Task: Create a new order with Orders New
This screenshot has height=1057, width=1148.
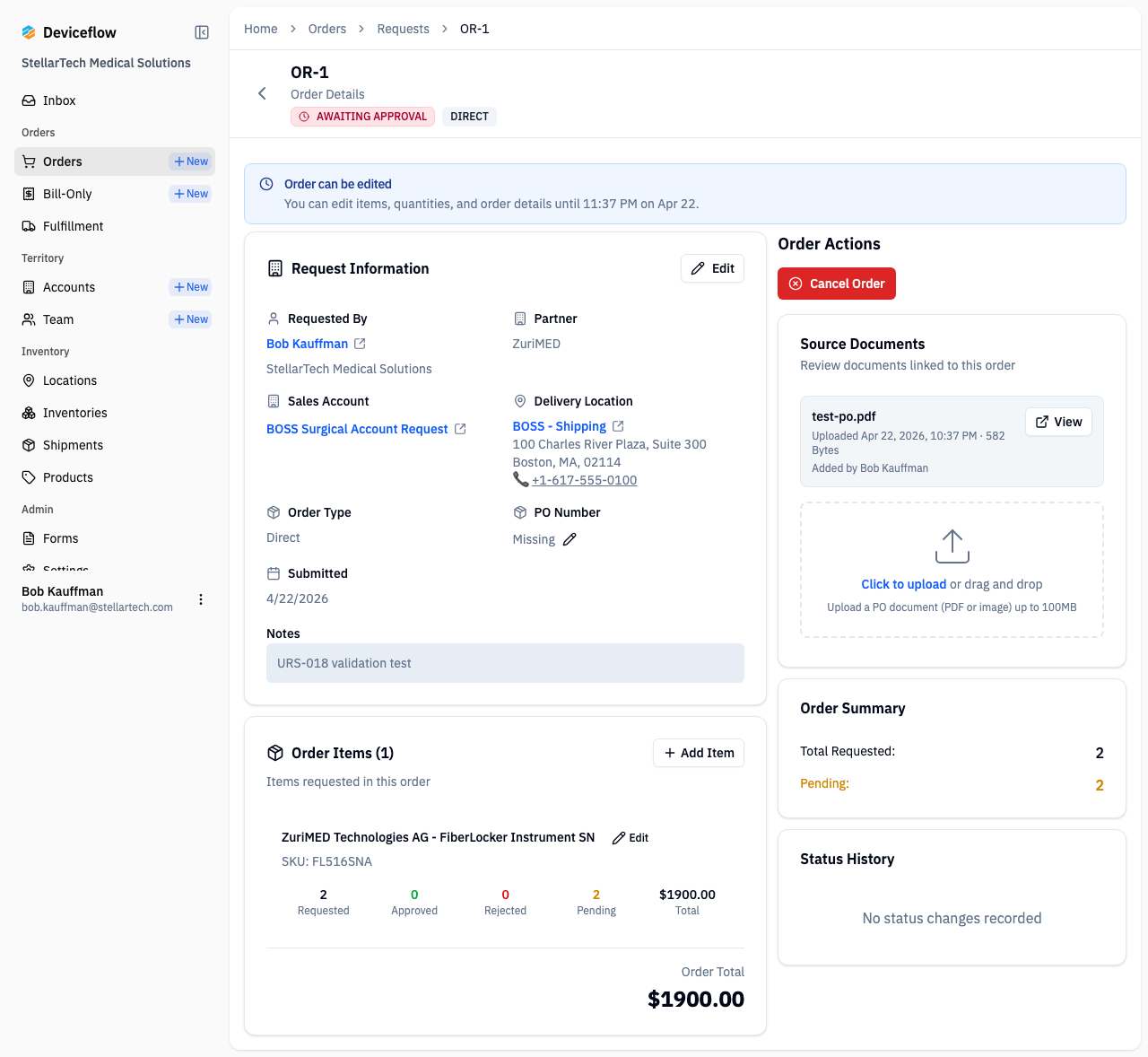Action: point(191,162)
